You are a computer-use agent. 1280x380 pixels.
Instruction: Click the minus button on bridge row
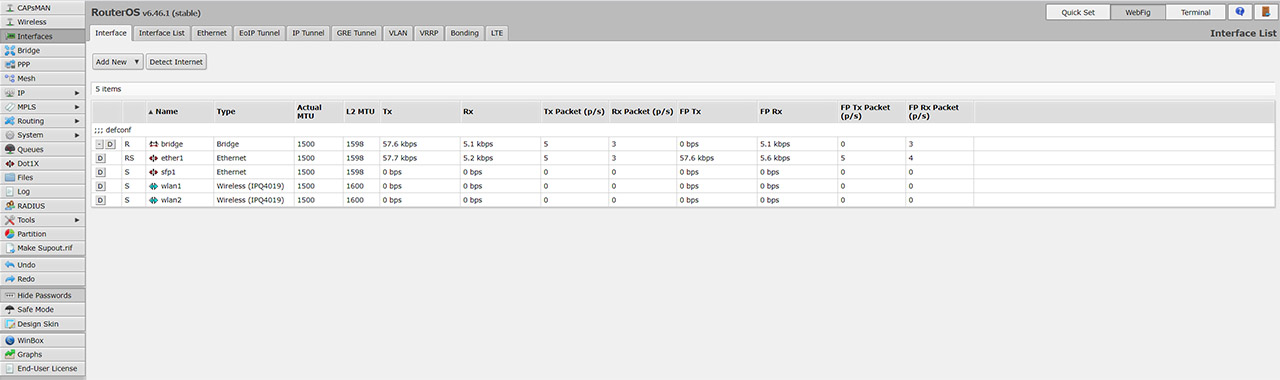click(x=99, y=144)
